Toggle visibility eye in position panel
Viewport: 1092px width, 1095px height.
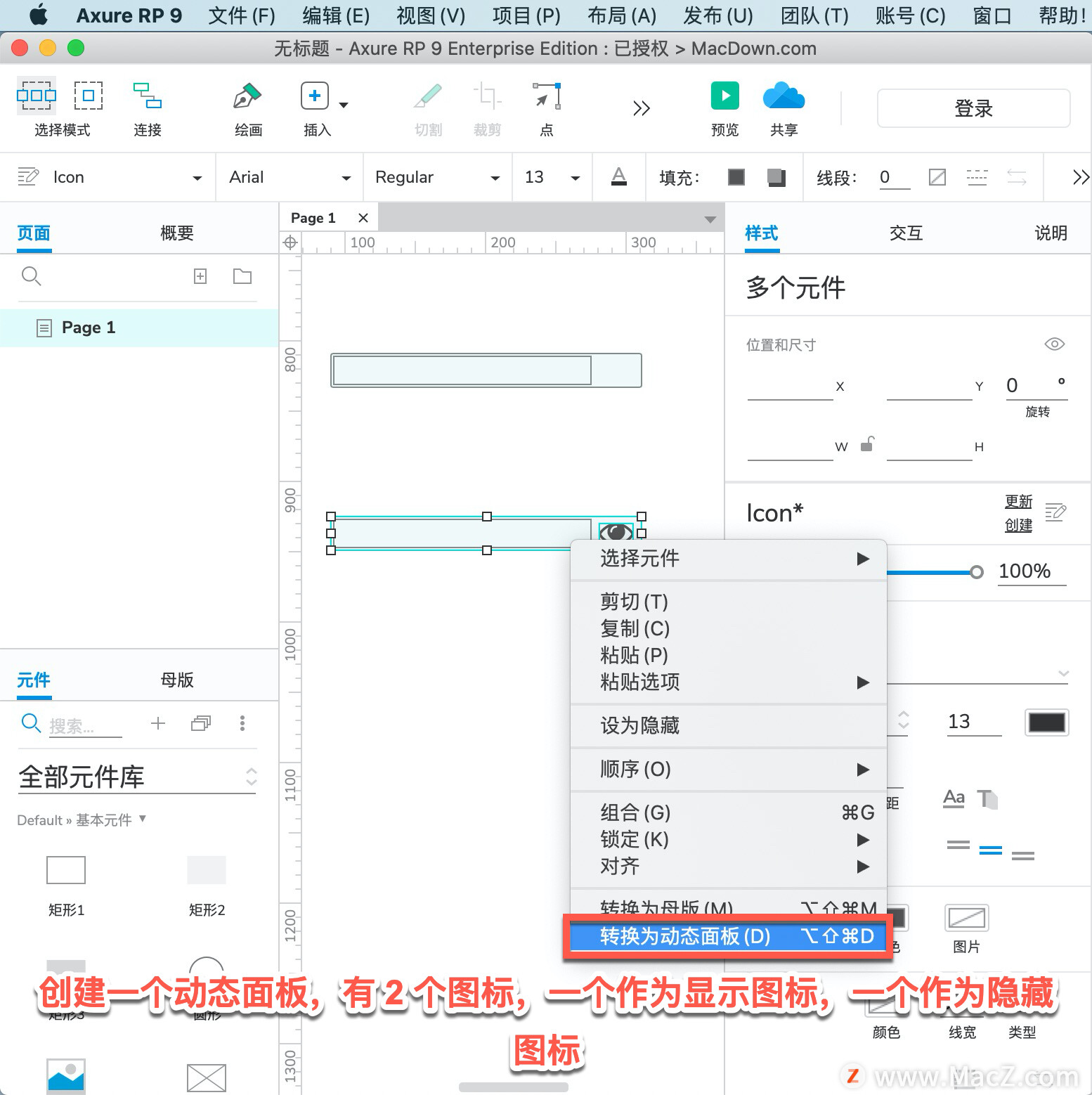(1054, 344)
